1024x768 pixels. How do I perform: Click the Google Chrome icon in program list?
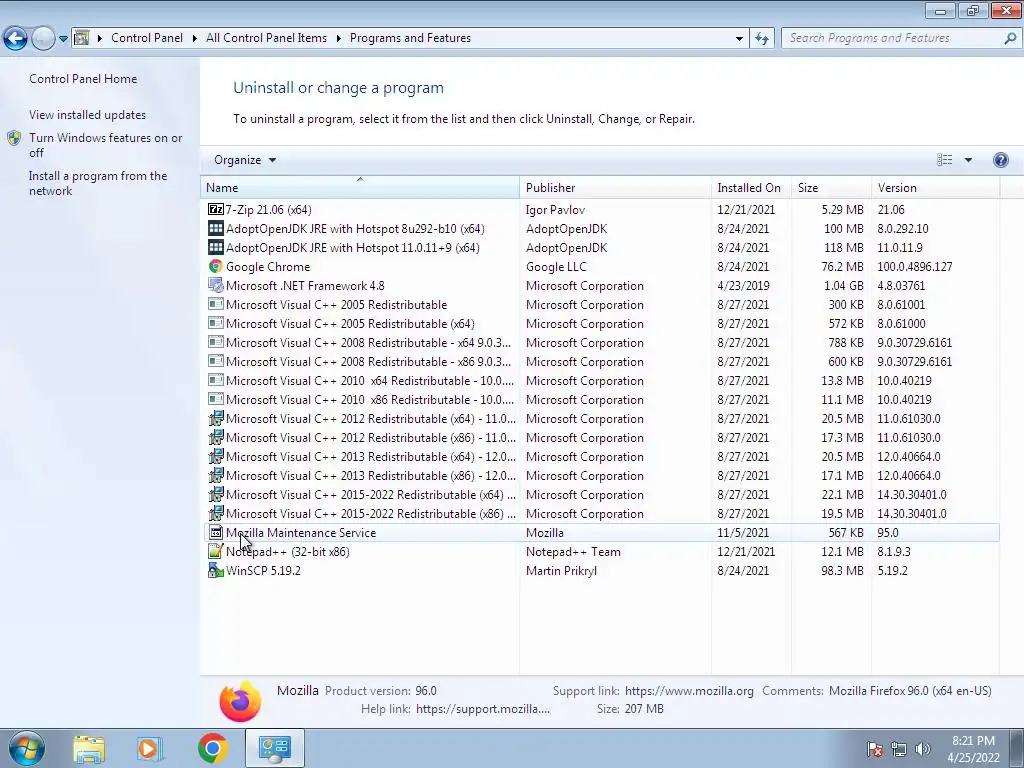[x=216, y=266]
